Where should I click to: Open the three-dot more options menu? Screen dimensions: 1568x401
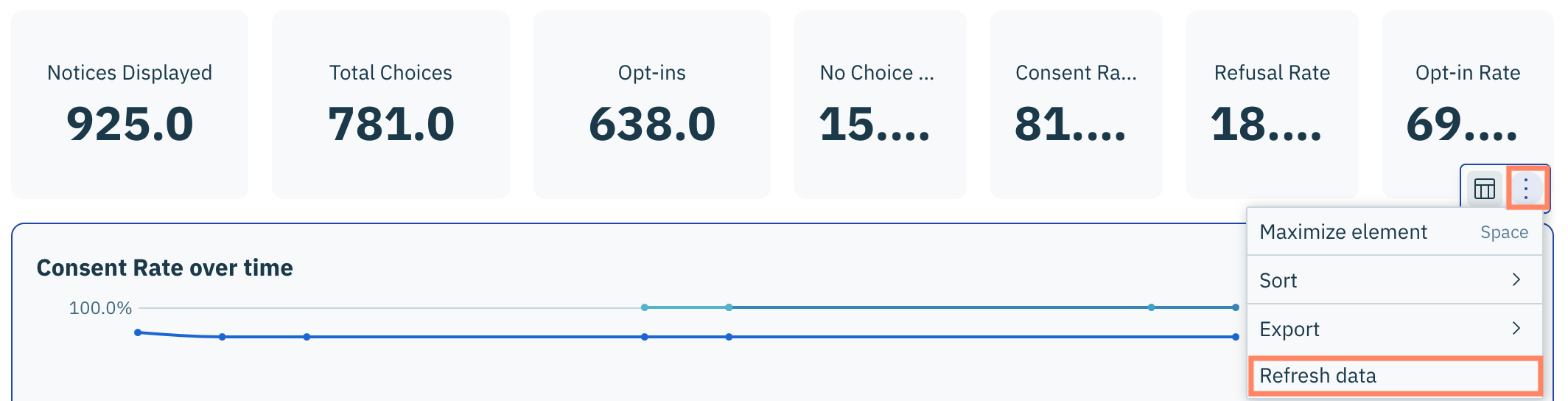(x=1525, y=189)
